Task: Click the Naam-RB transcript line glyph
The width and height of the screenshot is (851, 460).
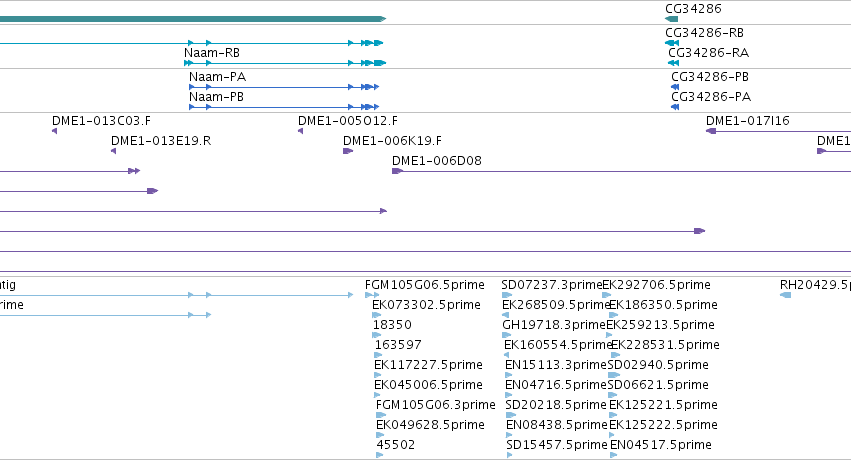Action: coord(285,63)
